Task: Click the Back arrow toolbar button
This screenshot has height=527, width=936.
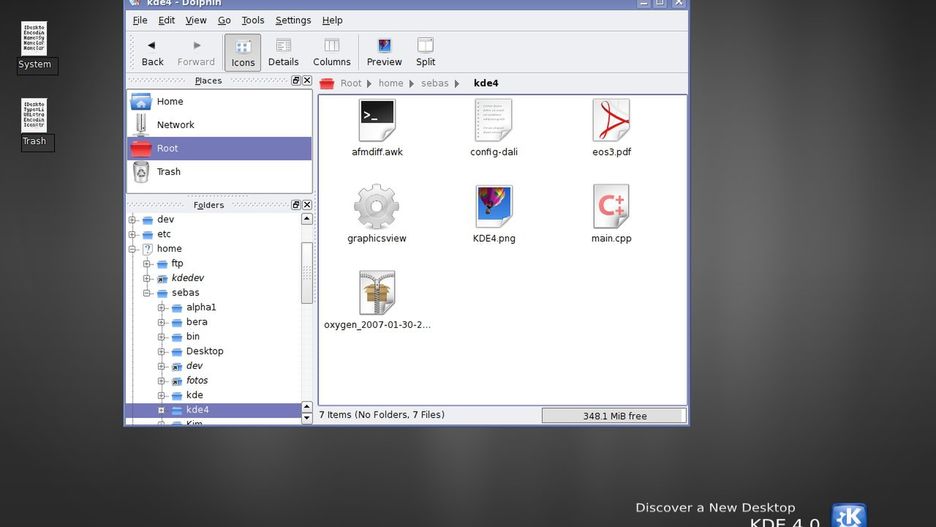Action: point(152,52)
